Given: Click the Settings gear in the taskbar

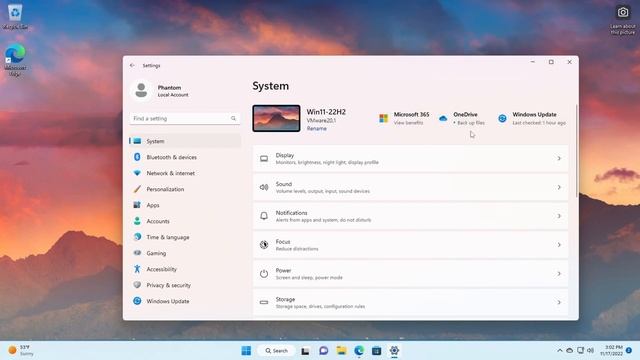Looking at the screenshot, I should 394,351.
